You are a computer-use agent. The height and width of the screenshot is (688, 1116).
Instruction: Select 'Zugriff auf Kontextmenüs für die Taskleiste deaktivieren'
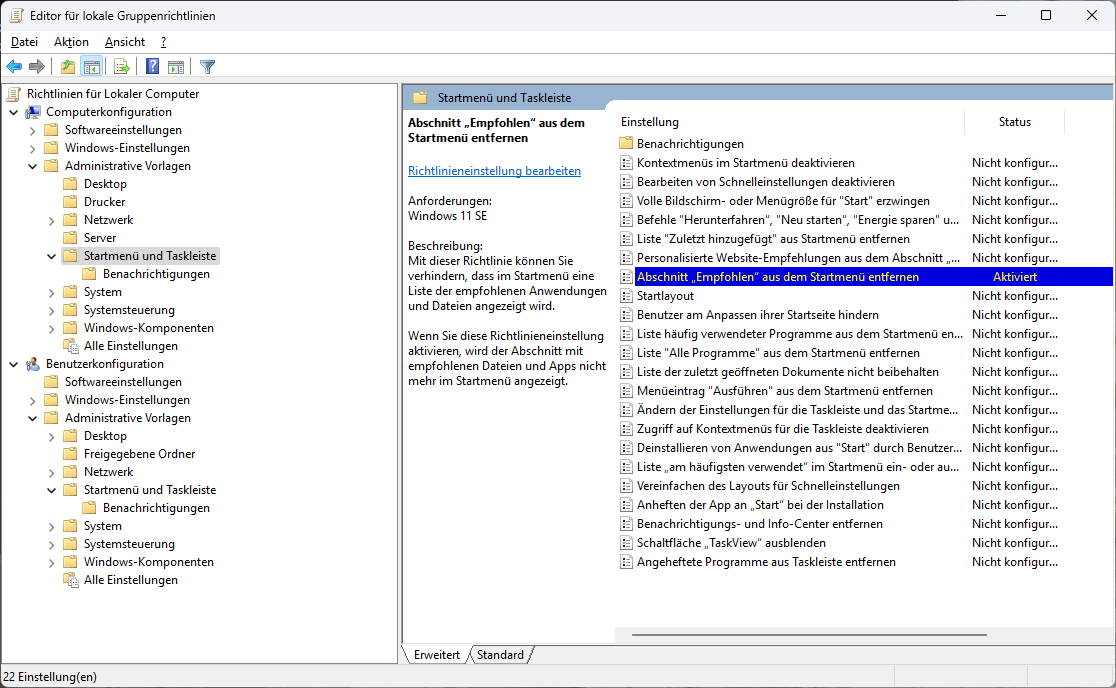point(782,429)
